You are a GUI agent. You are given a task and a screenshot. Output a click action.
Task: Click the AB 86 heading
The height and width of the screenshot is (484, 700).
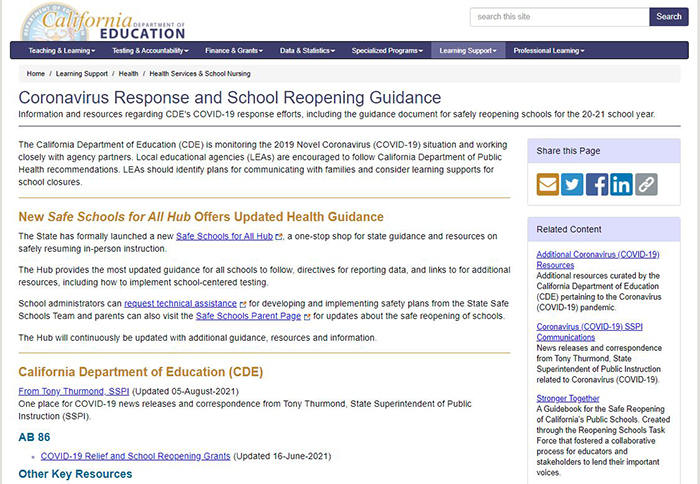tap(34, 437)
